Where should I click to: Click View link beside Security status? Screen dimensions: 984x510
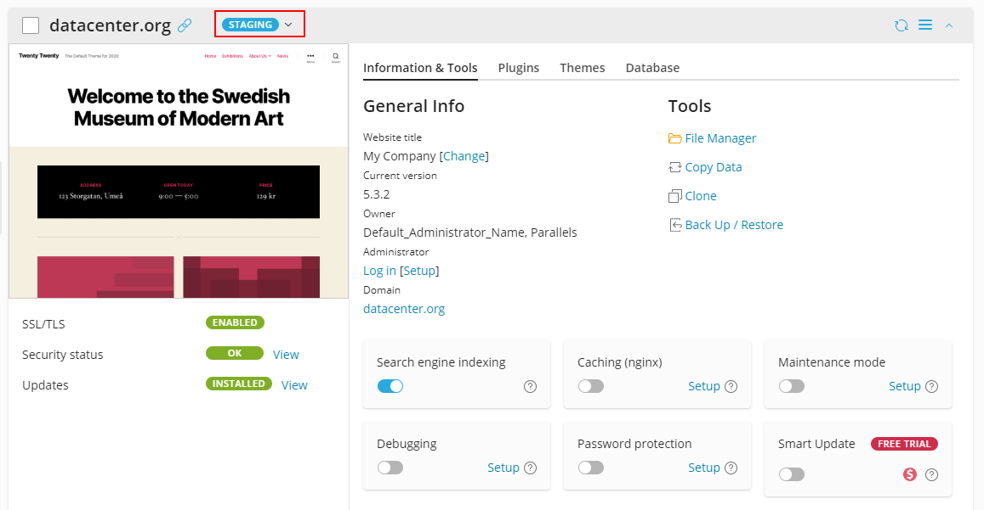click(286, 355)
